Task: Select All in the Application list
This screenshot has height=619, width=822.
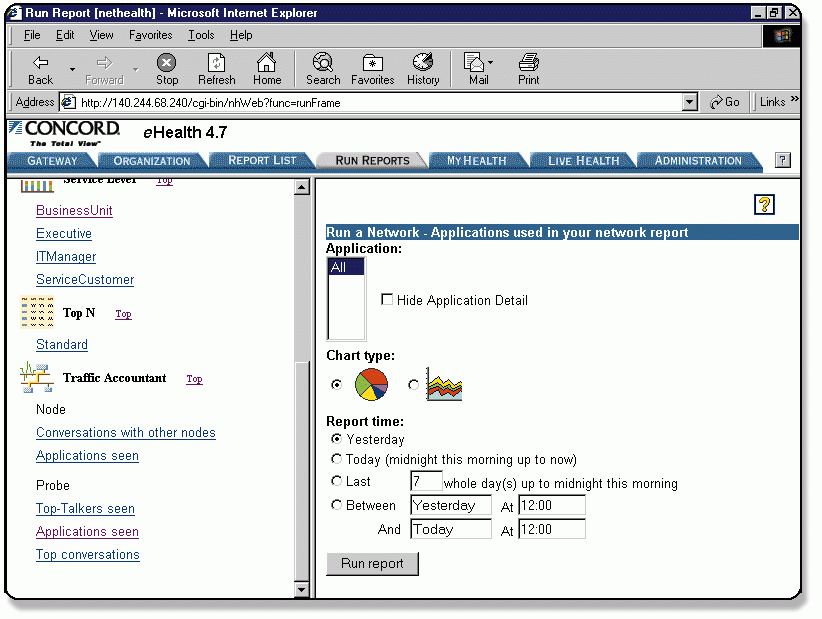Action: [345, 267]
